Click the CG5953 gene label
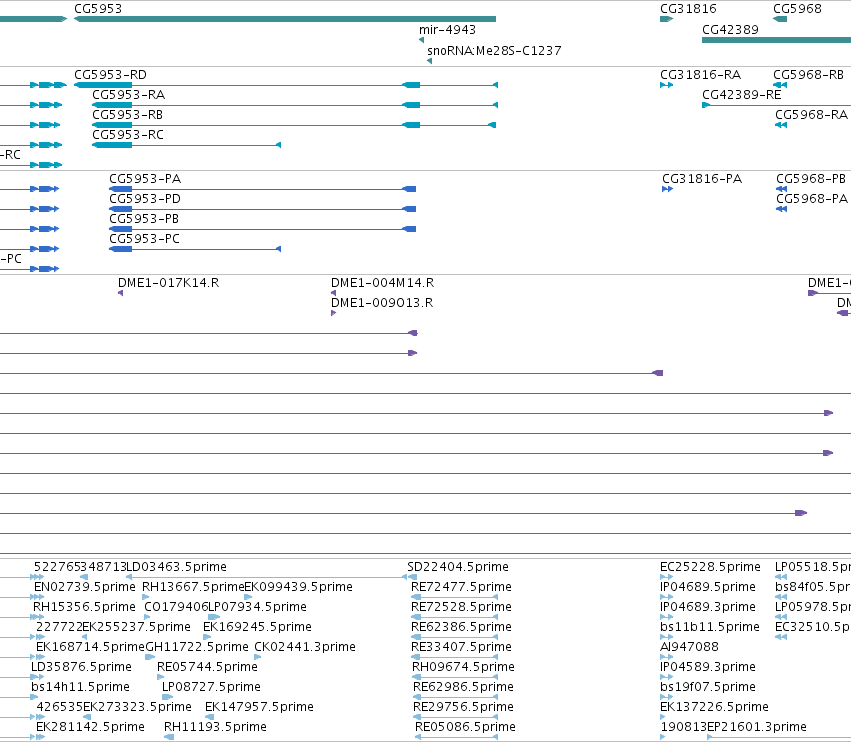 98,9
